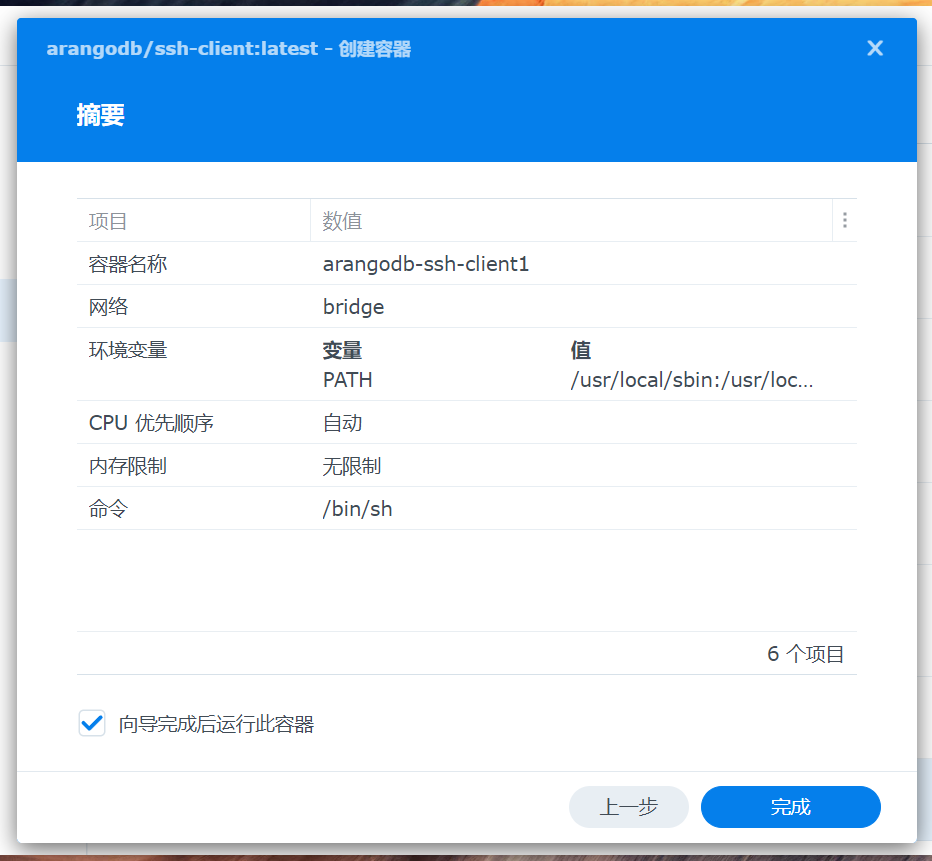932x861 pixels.
Task: Open the column options three-dot menu
Action: (845, 221)
